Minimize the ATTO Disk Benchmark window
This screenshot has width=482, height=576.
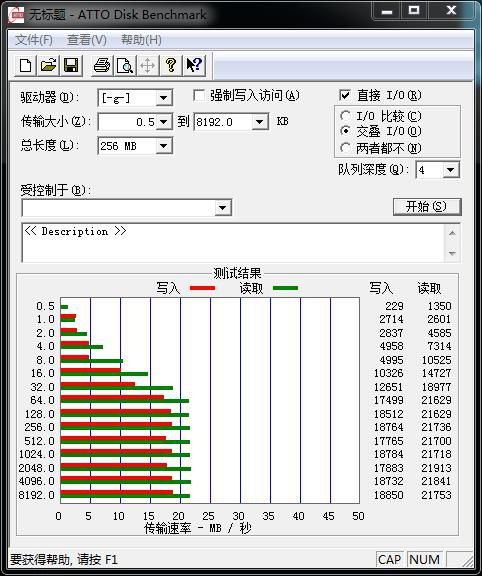[387, 11]
